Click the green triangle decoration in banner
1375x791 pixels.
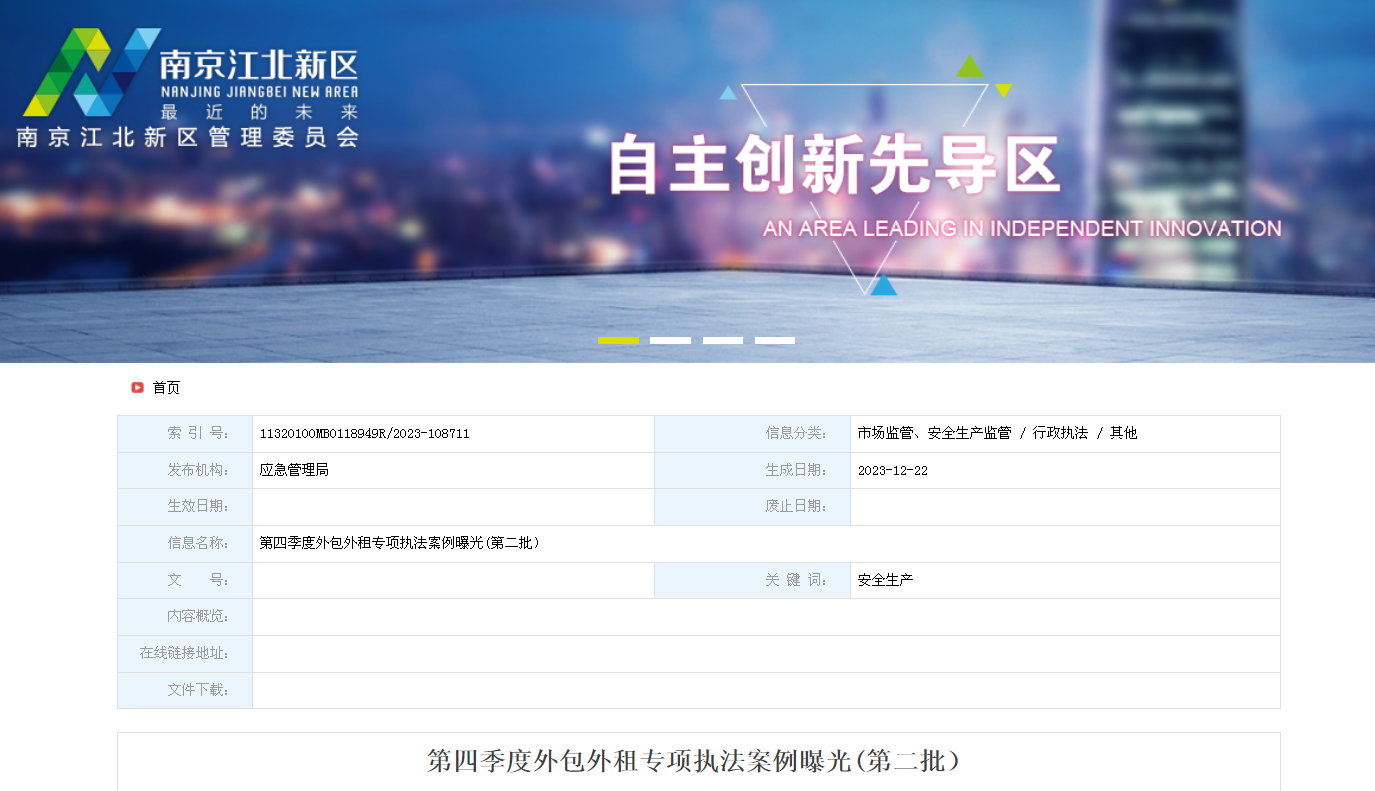[970, 67]
